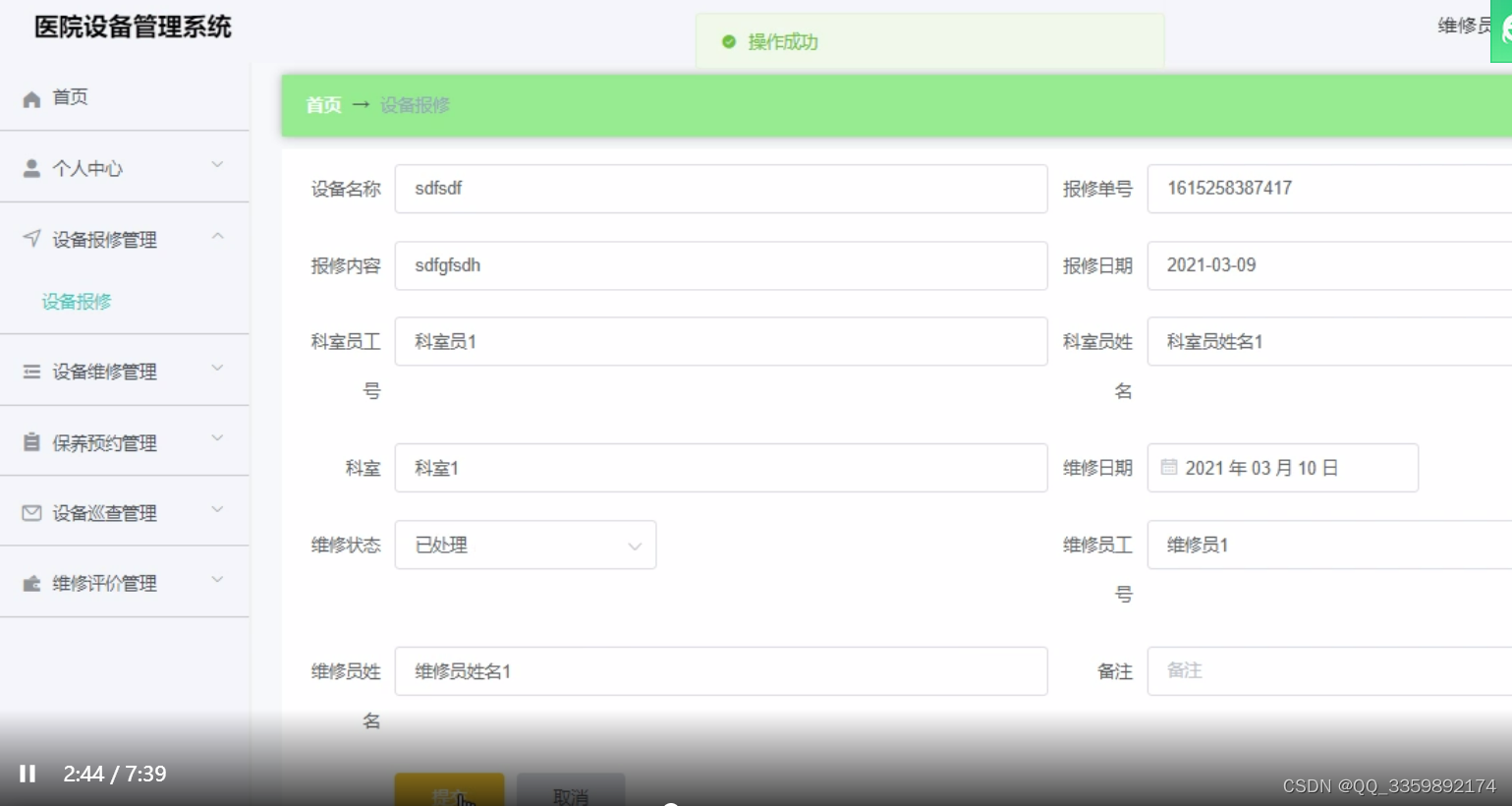Open the 设备维修管理 menu item
This screenshot has height=806, width=1512.
click(x=125, y=372)
